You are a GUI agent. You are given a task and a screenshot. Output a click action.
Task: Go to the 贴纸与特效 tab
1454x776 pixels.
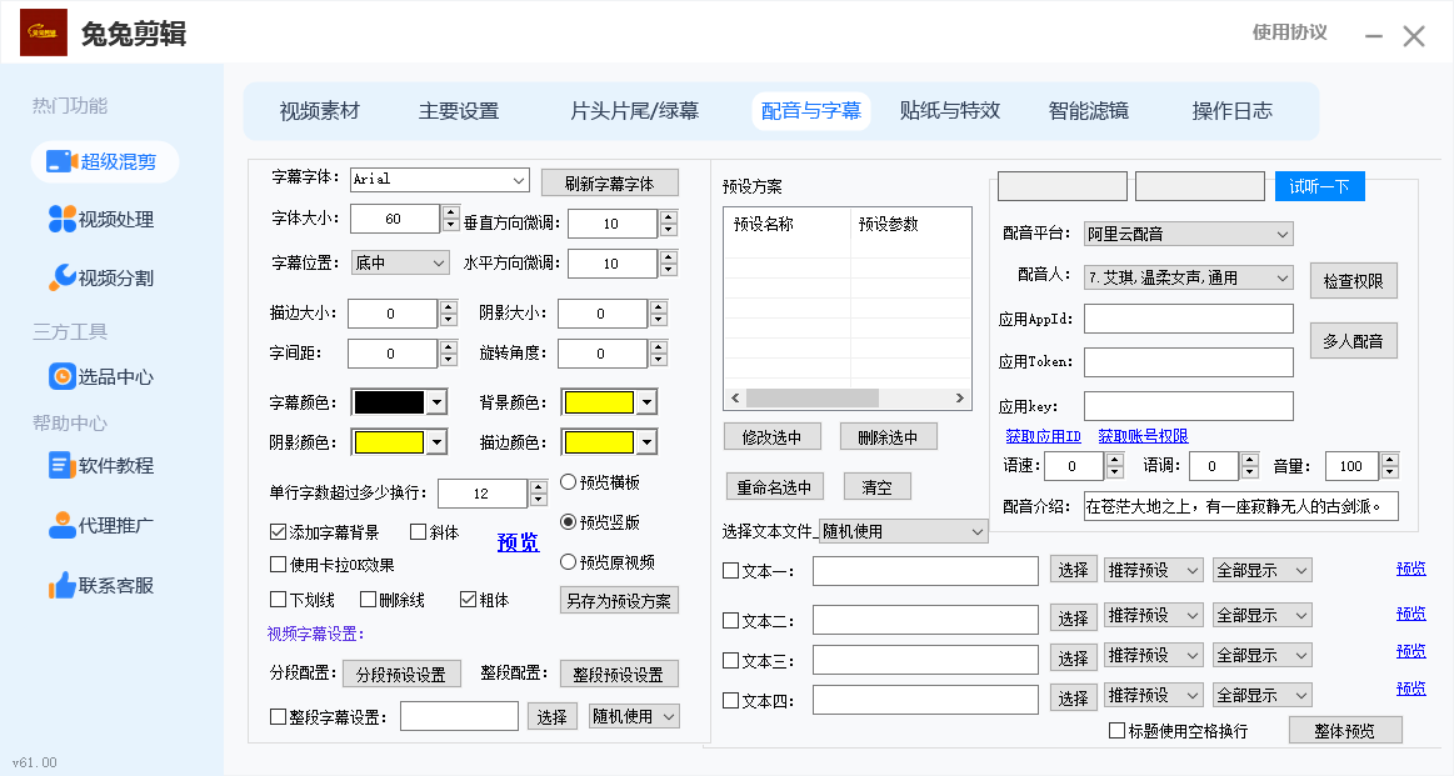pyautogui.click(x=949, y=111)
